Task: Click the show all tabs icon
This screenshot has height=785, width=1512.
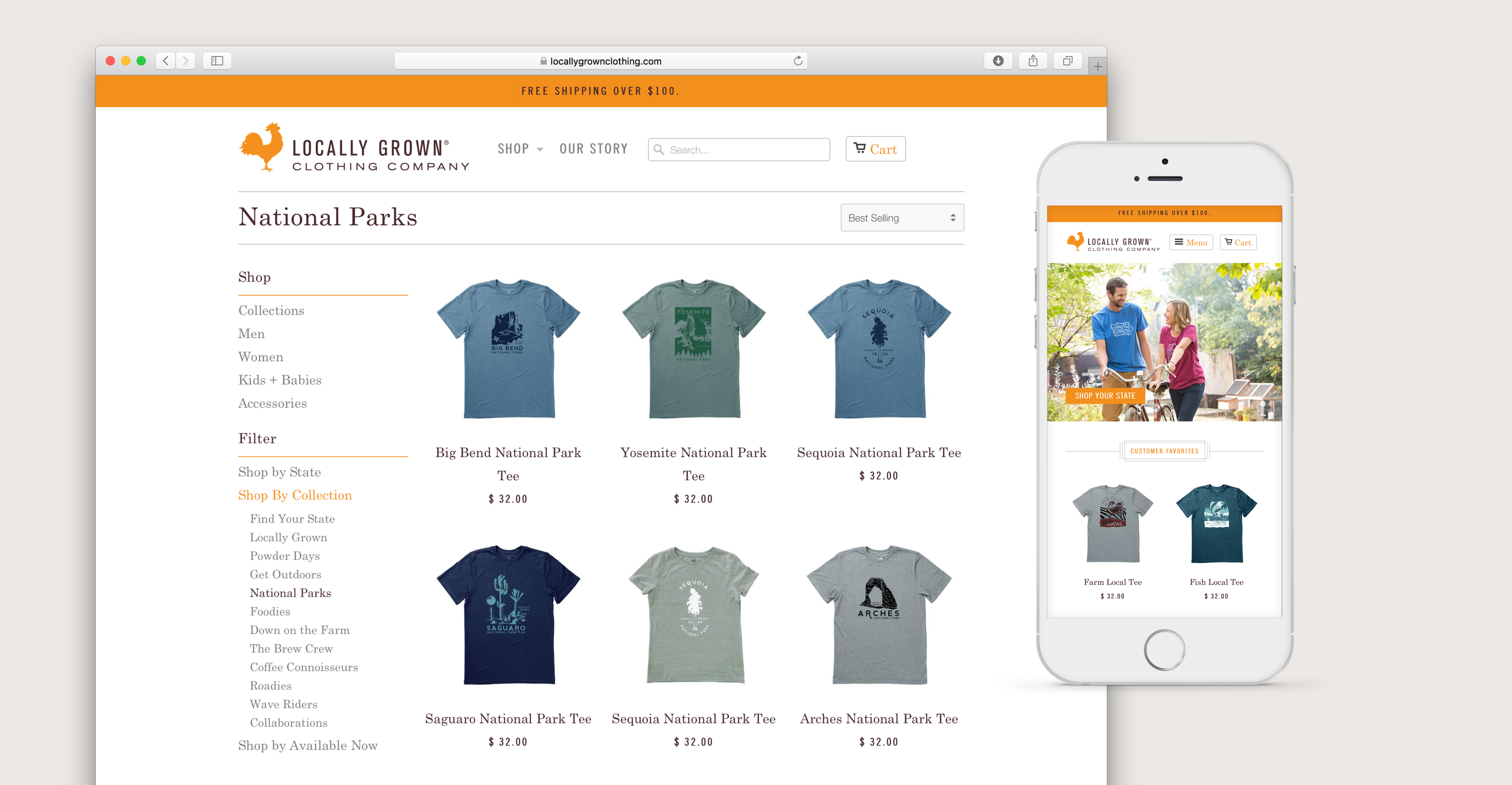Action: [x=1067, y=60]
